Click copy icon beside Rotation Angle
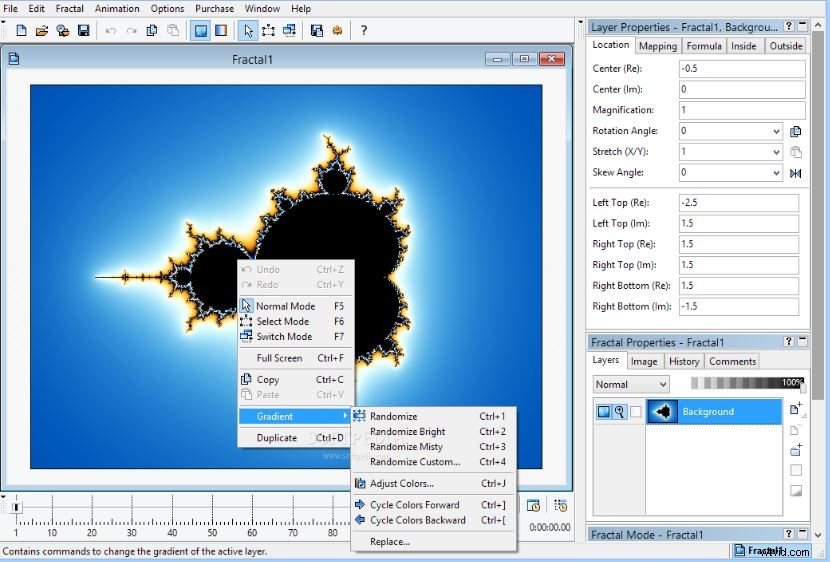Screen dimensions: 830x562 [x=795, y=131]
